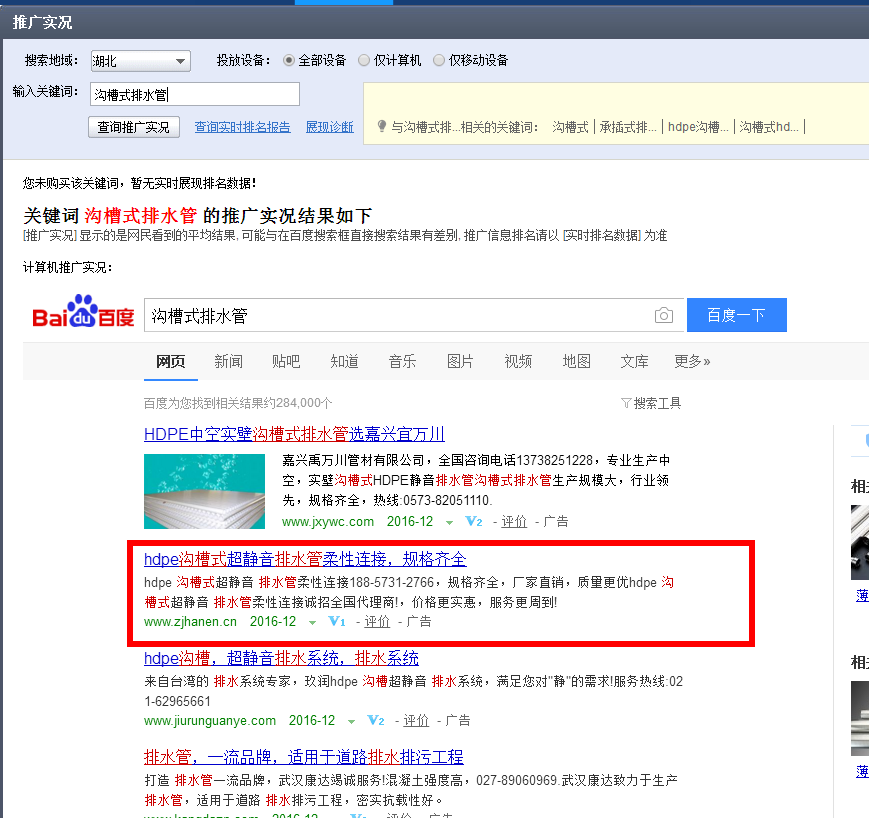
Task: Click 评价 link under www.zjhanen.cn result
Action: (x=377, y=621)
